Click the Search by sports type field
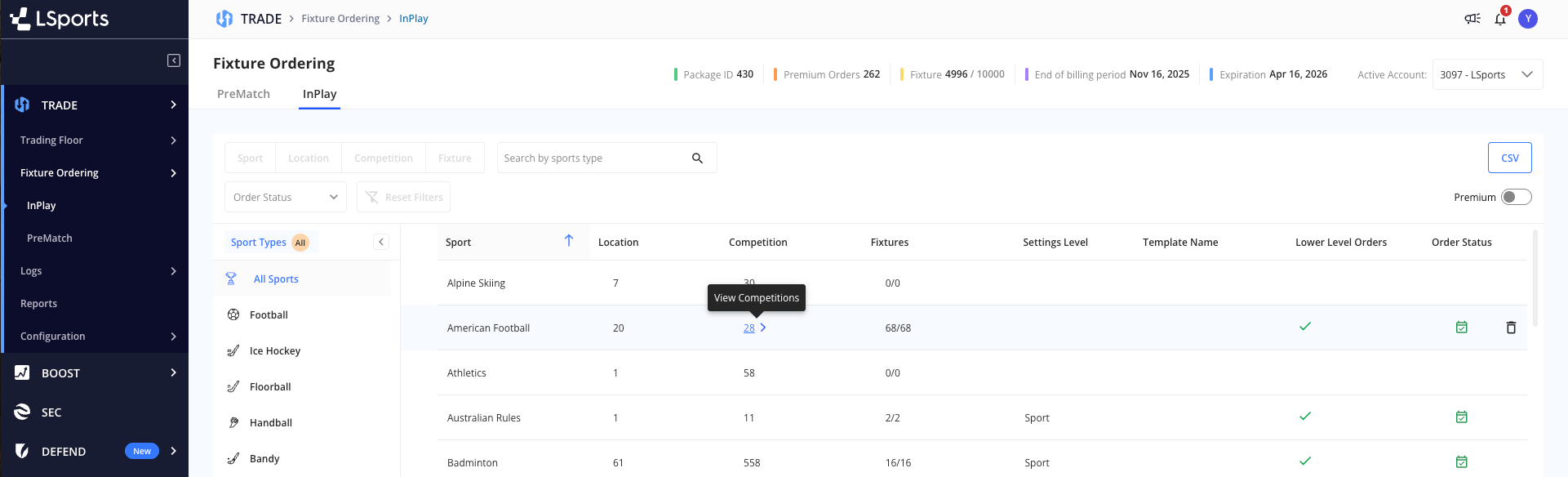This screenshot has height=477, width=1568. [x=593, y=158]
